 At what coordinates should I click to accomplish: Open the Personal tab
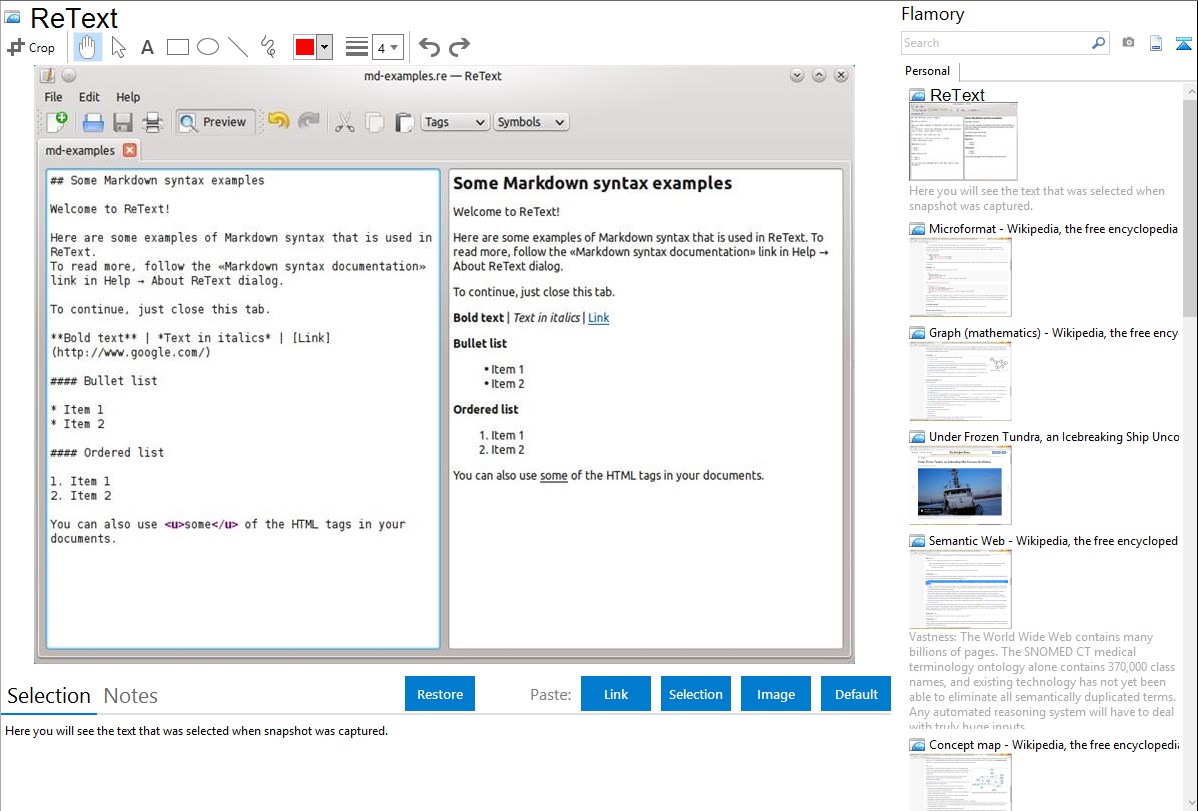pyautogui.click(x=928, y=71)
